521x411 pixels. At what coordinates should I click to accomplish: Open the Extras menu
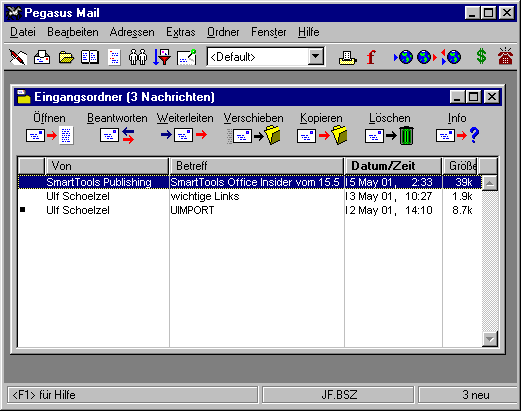(x=181, y=32)
